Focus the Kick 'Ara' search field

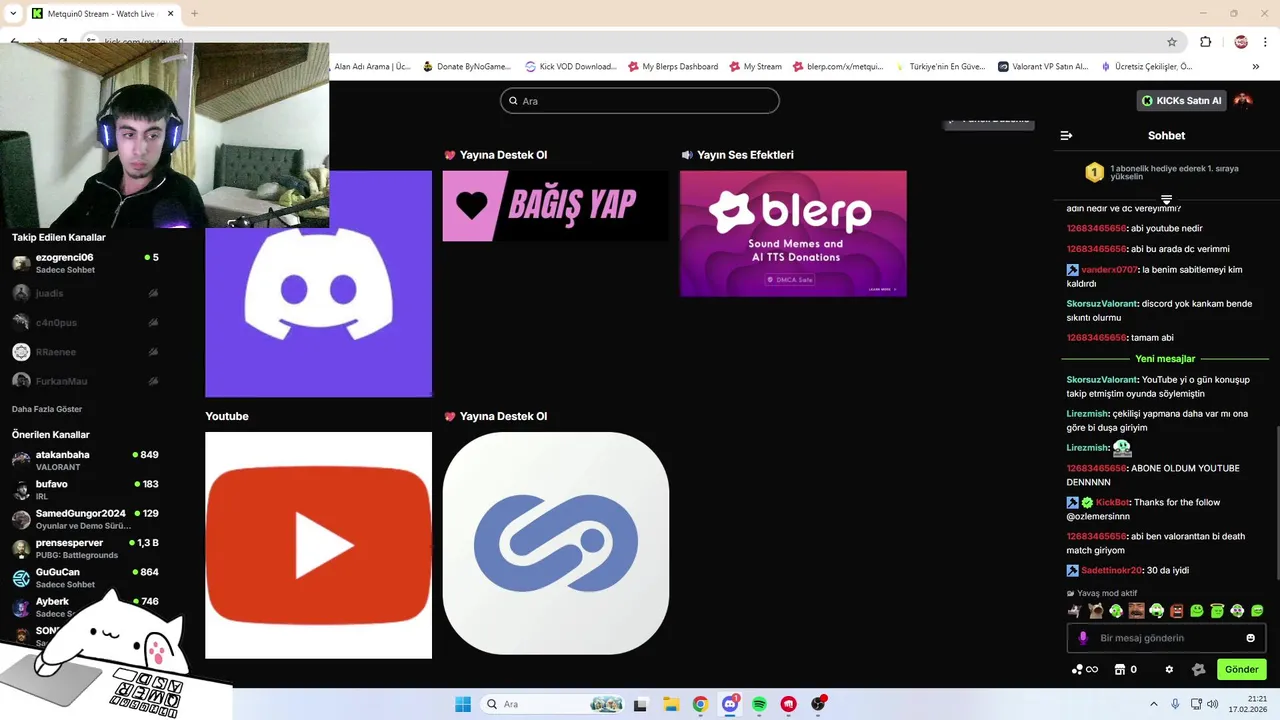click(640, 101)
